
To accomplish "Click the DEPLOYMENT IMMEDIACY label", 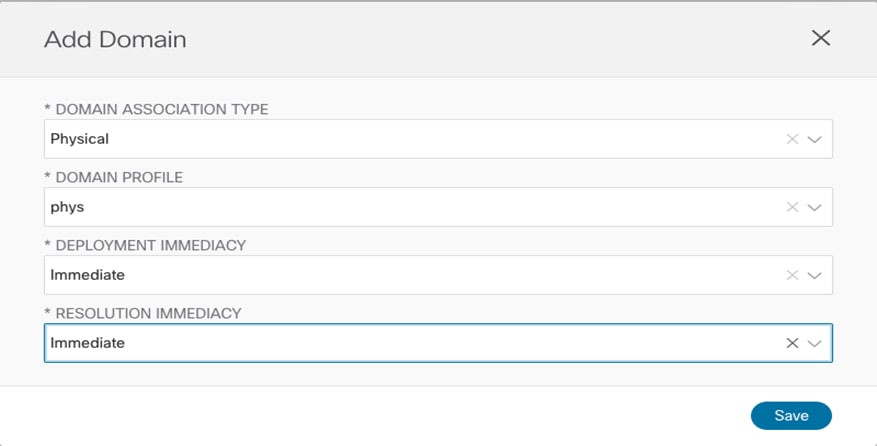I will tap(145, 245).
